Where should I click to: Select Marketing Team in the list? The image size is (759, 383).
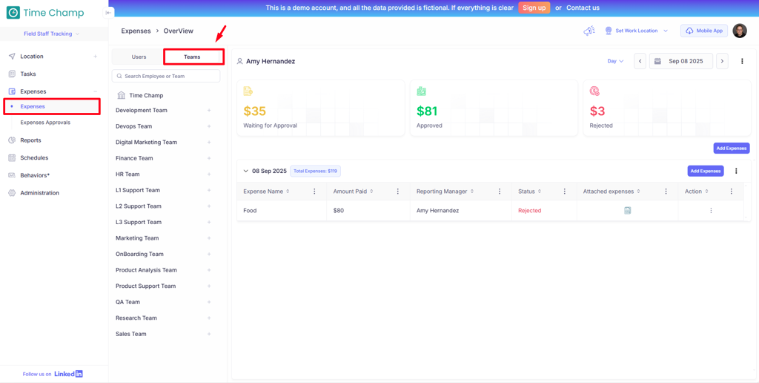137,238
